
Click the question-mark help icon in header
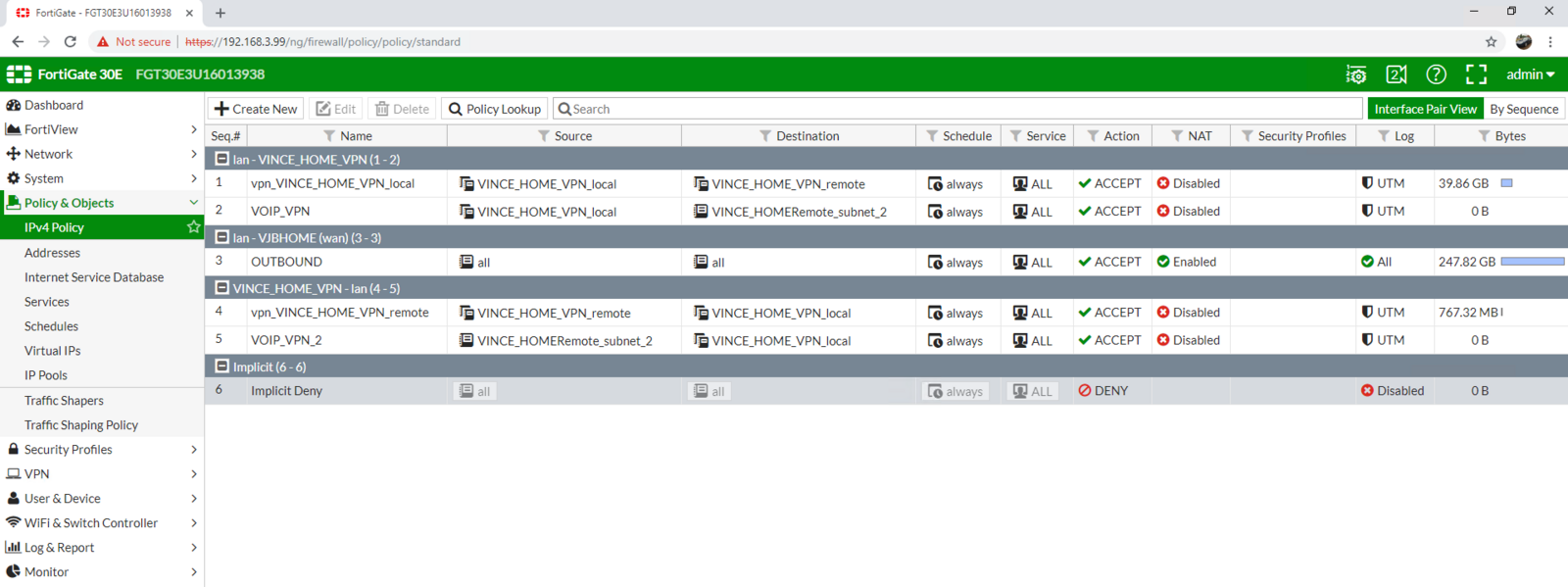[x=1436, y=74]
